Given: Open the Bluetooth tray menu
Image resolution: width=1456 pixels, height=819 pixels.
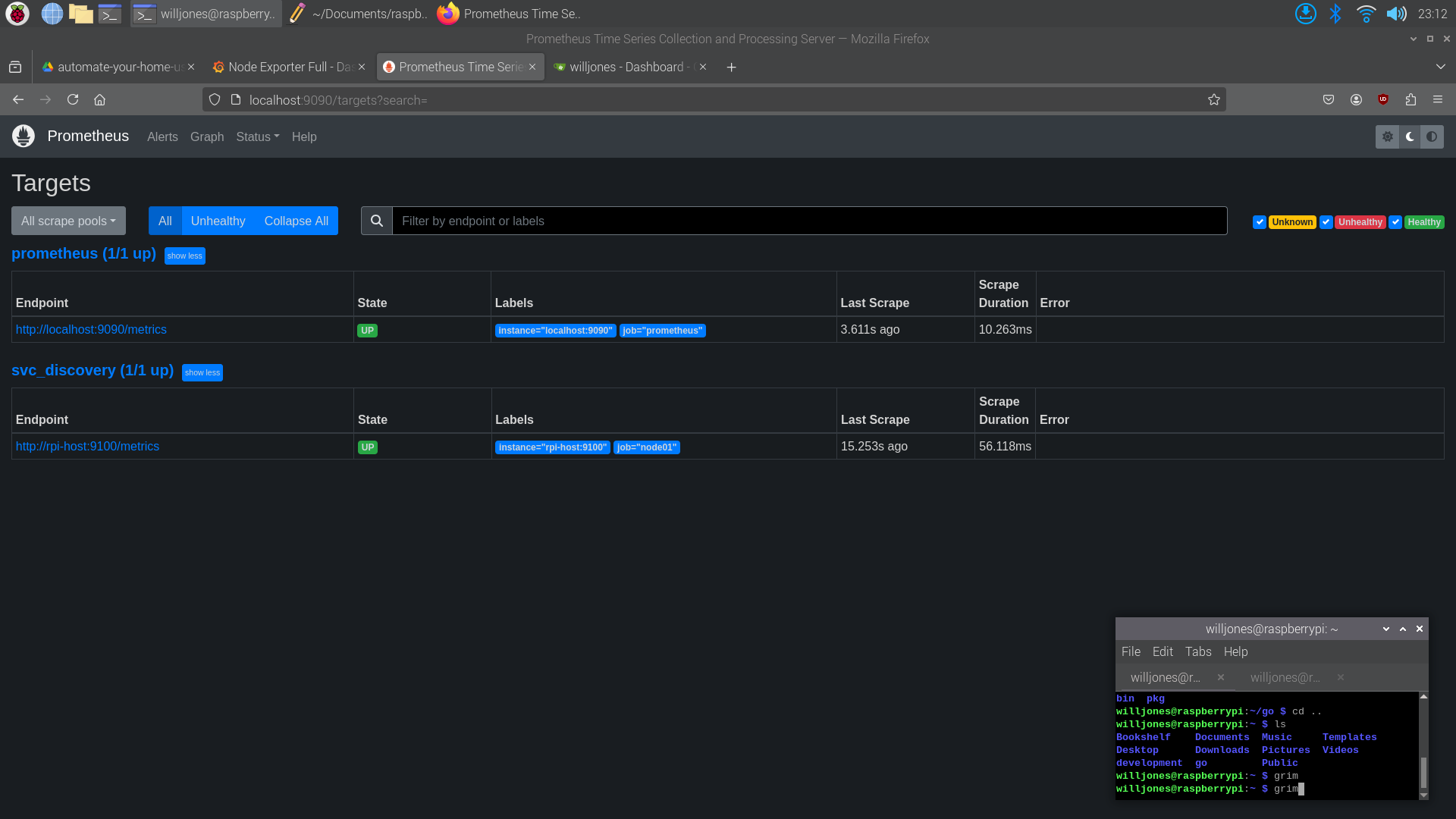Looking at the screenshot, I should click(x=1335, y=14).
